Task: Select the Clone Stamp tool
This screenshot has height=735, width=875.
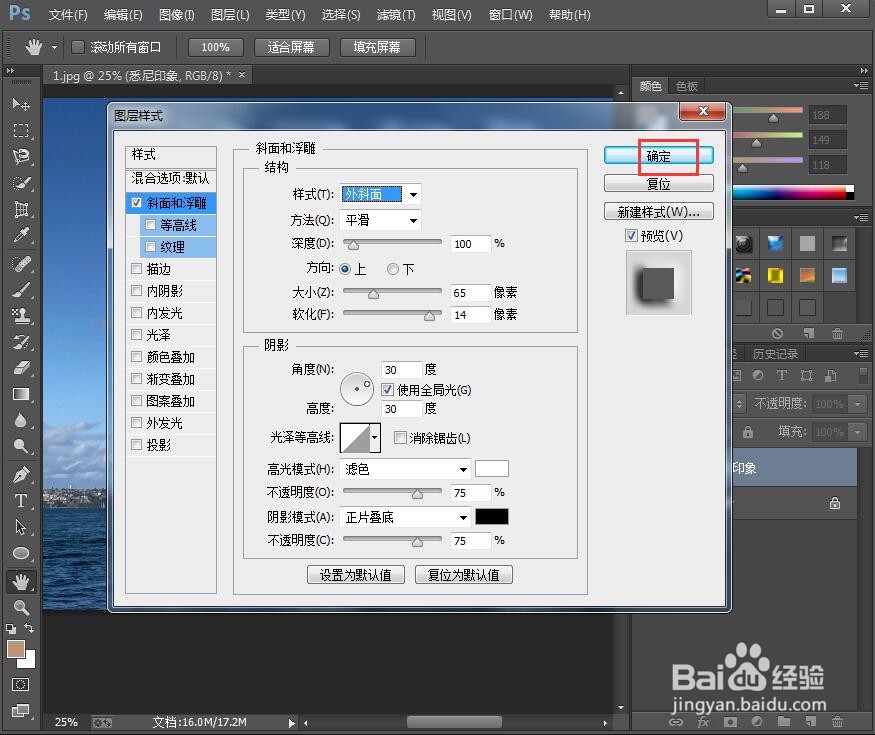Action: (x=22, y=315)
